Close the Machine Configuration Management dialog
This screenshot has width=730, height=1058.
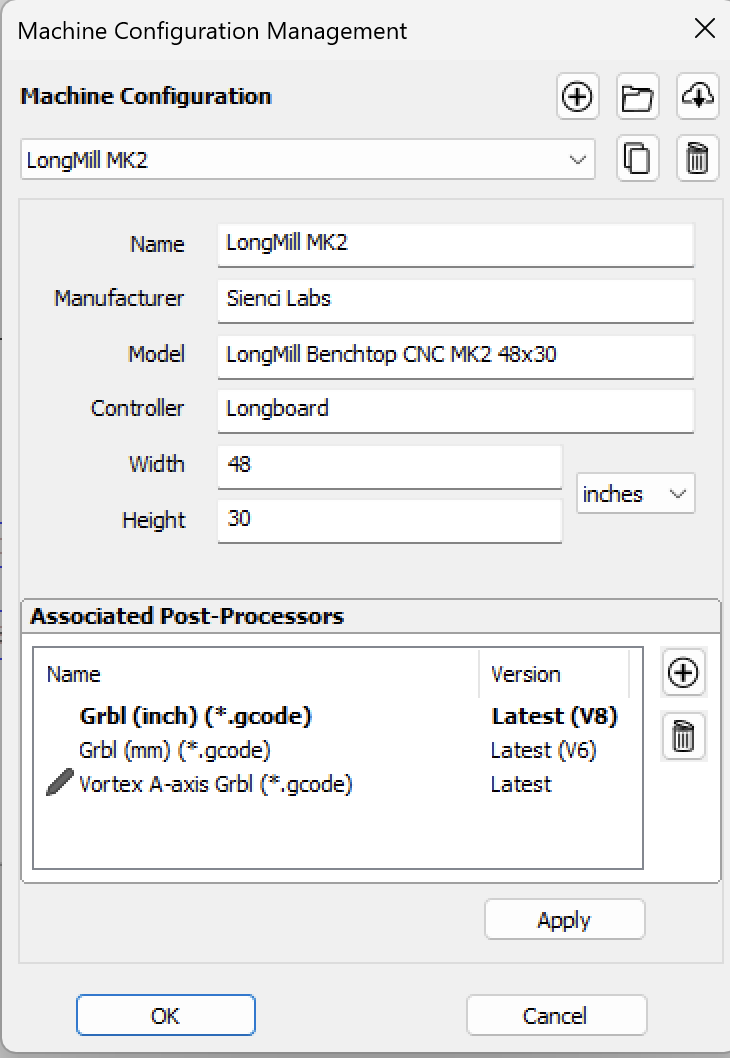coord(705,28)
